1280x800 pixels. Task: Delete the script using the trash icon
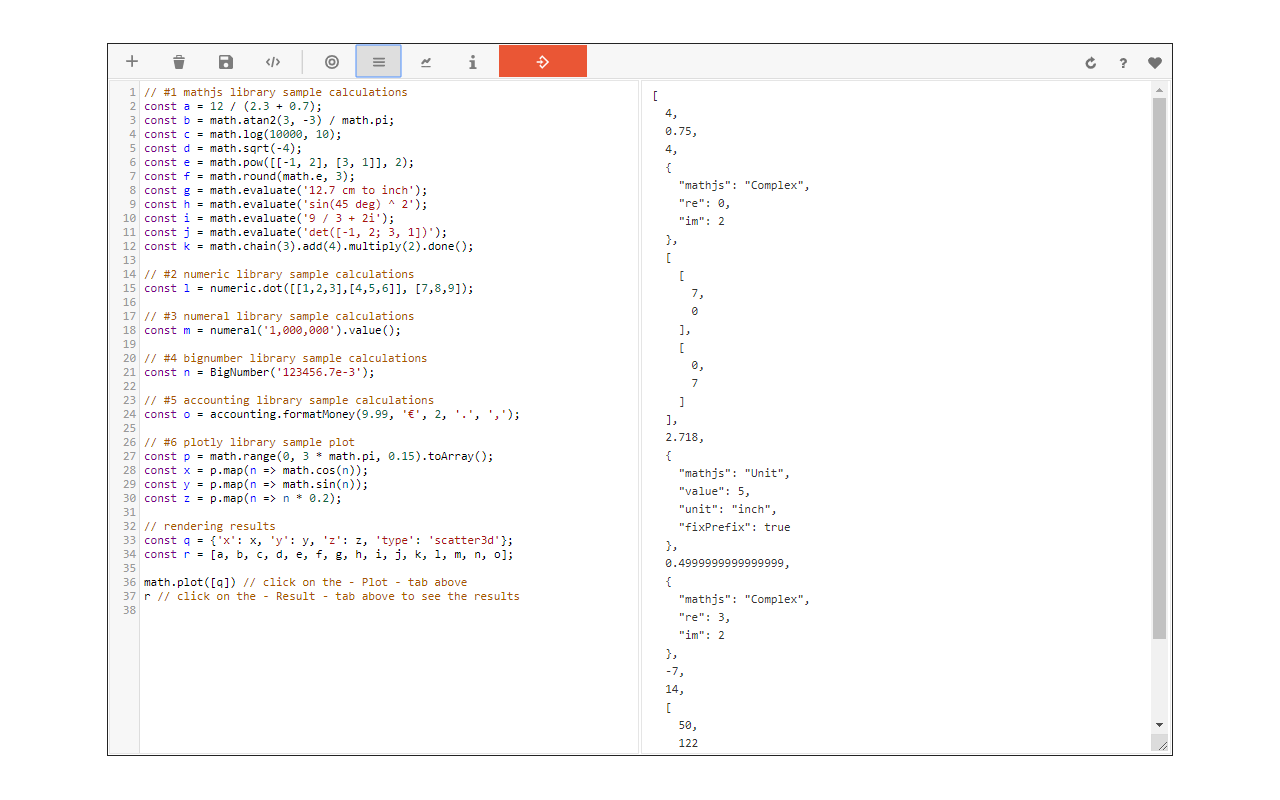(x=179, y=62)
